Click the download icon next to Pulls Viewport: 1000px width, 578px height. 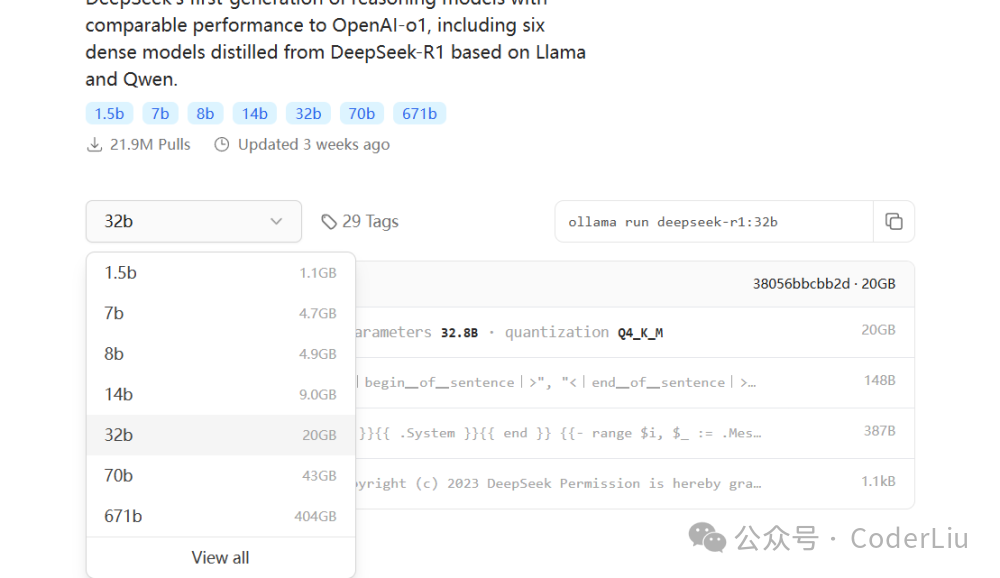click(x=94, y=145)
